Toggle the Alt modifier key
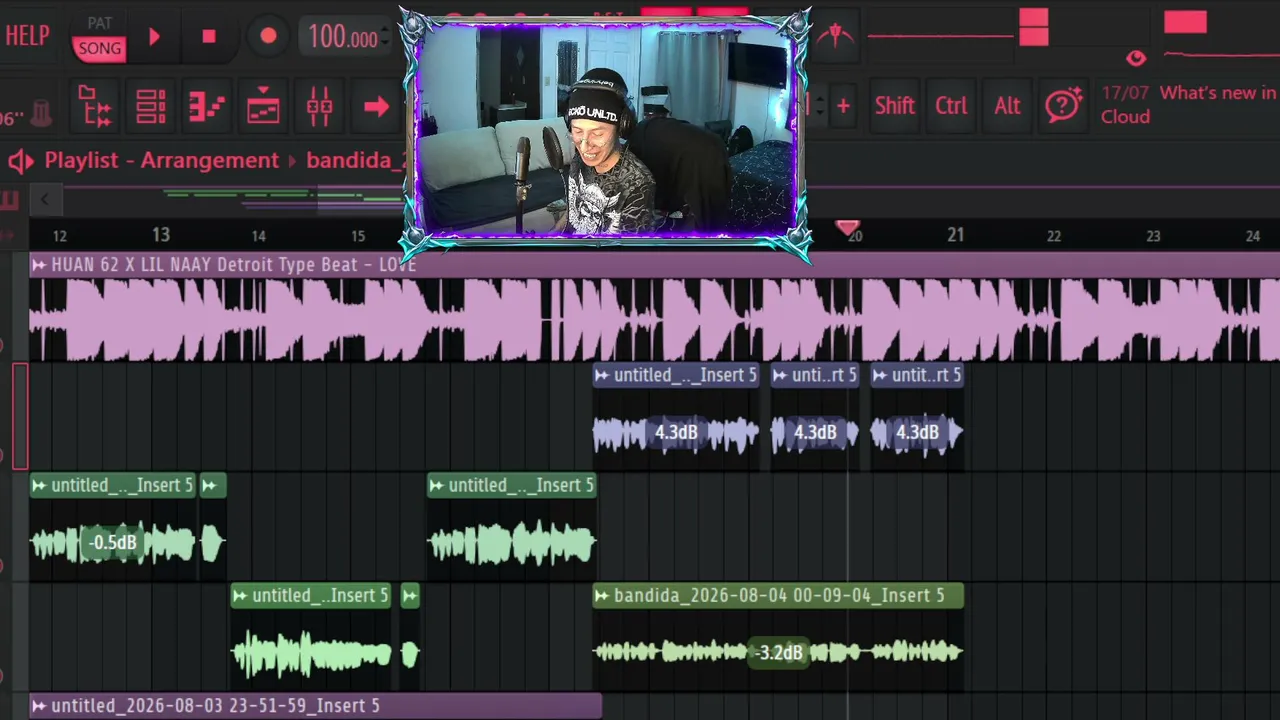The height and width of the screenshot is (720, 1280). (1007, 105)
